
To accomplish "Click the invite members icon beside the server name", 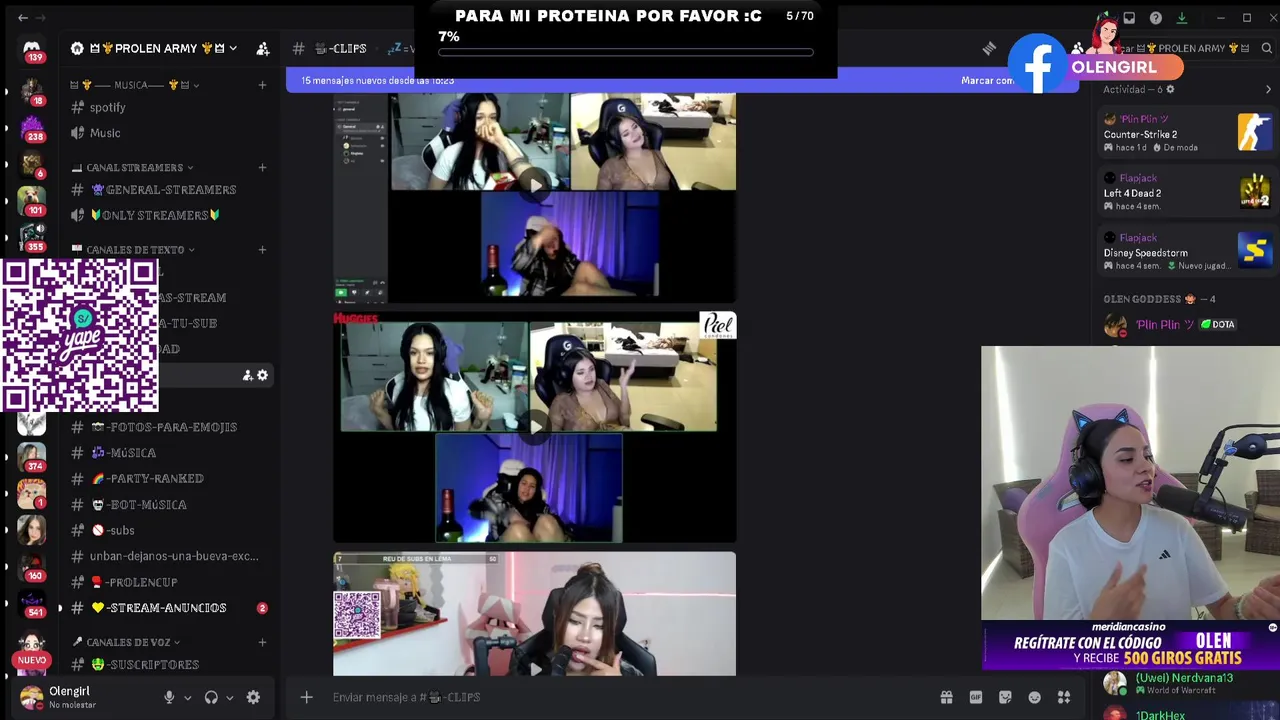I will (262, 48).
